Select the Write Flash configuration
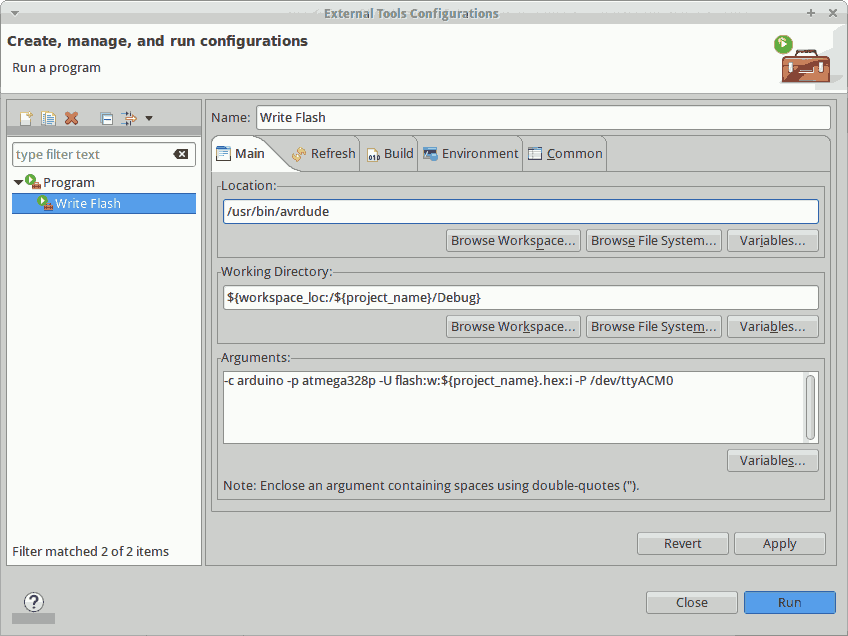This screenshot has width=848, height=636. point(87,203)
